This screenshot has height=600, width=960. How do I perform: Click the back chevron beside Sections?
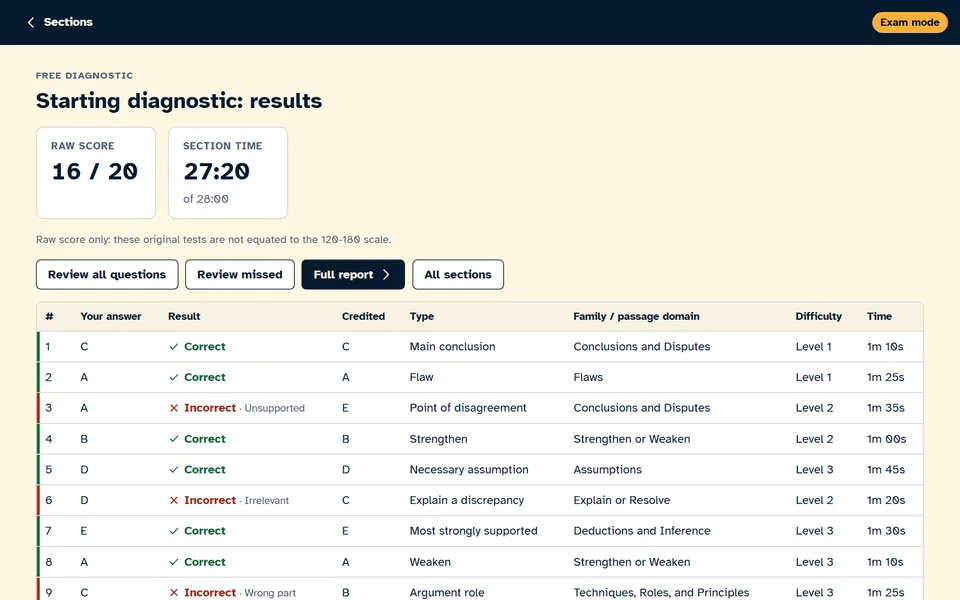[x=31, y=22]
